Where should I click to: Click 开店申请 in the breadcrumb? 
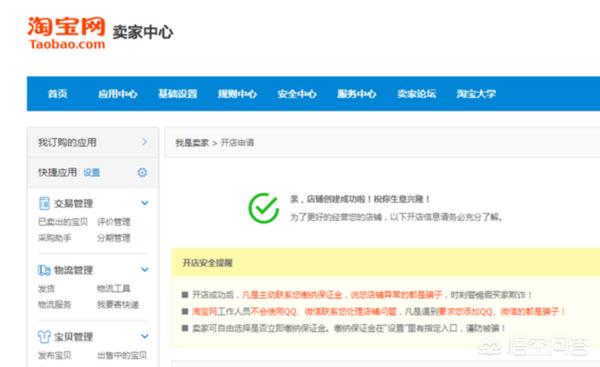pos(237,143)
